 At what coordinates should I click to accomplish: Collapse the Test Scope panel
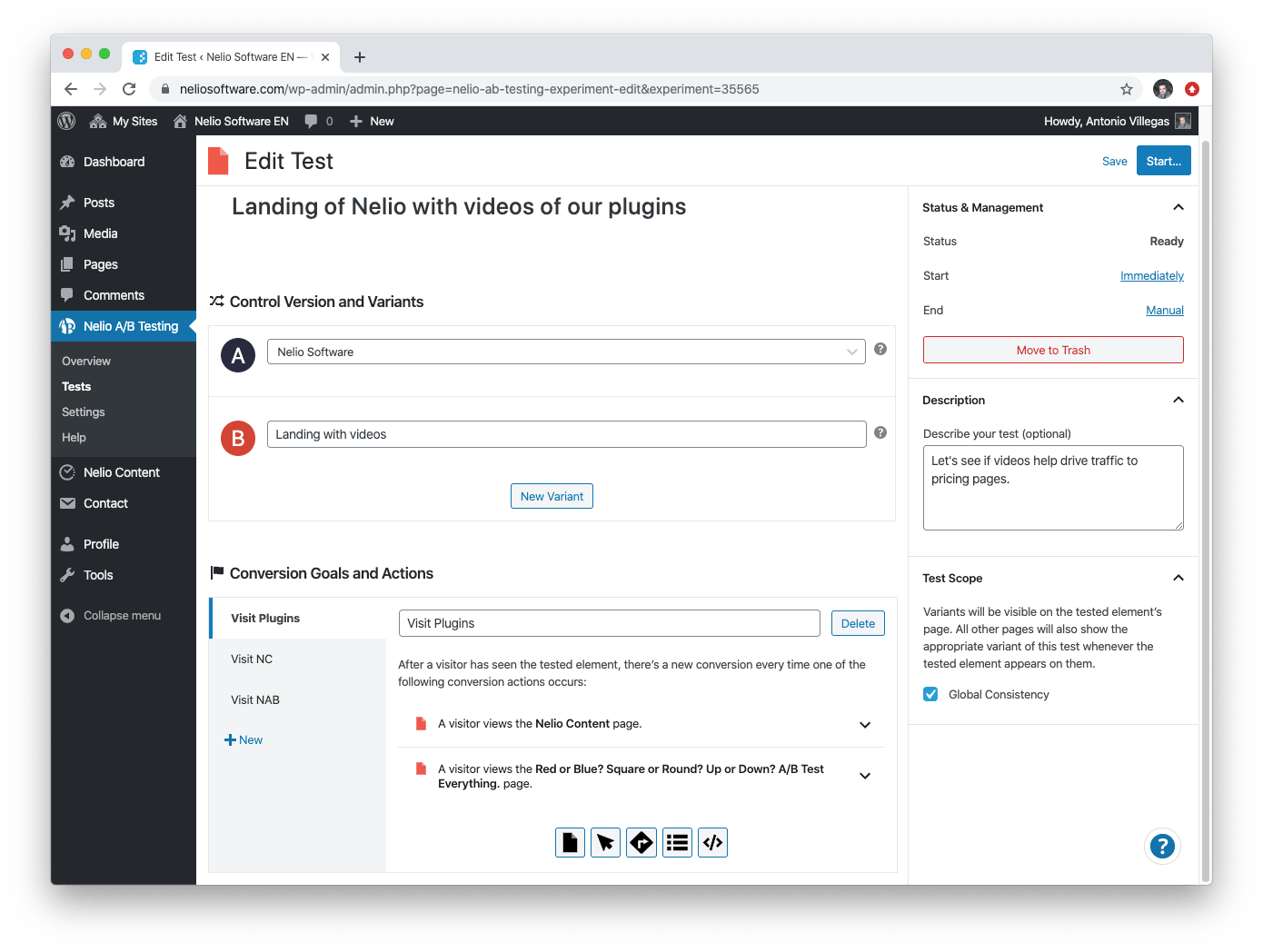click(1178, 578)
